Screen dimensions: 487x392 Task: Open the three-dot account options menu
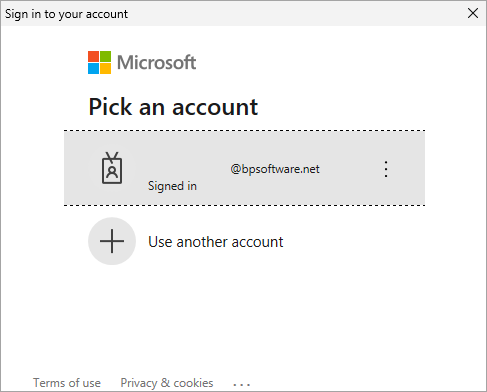(386, 169)
